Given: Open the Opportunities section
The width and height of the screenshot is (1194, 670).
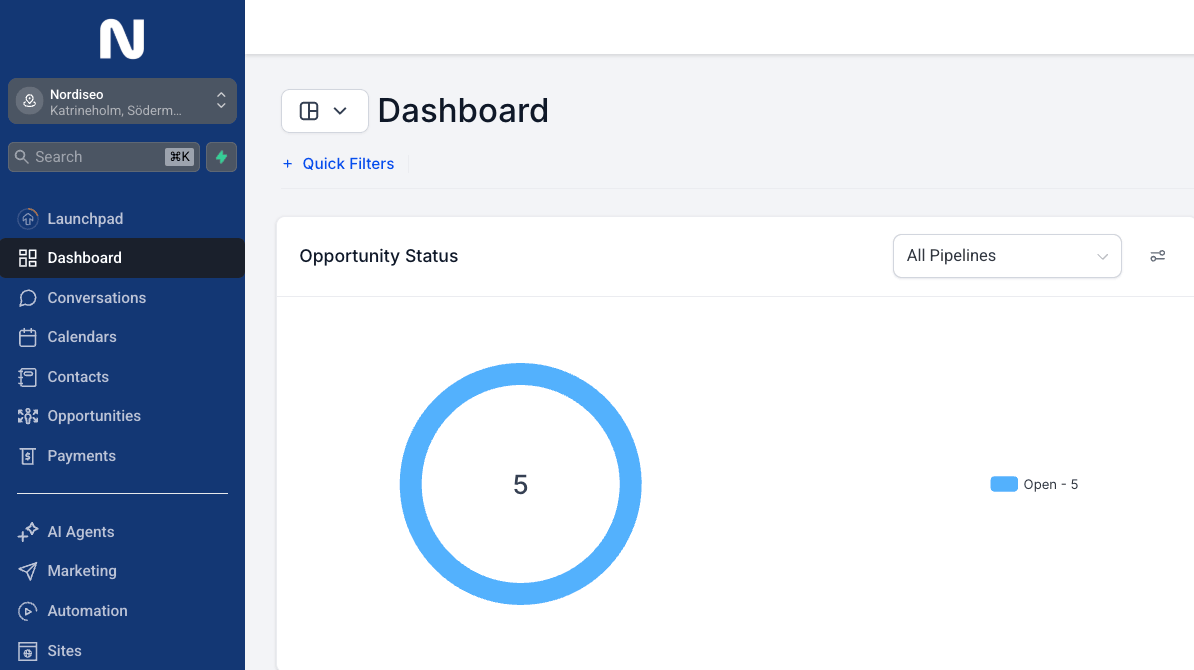Looking at the screenshot, I should [94, 416].
